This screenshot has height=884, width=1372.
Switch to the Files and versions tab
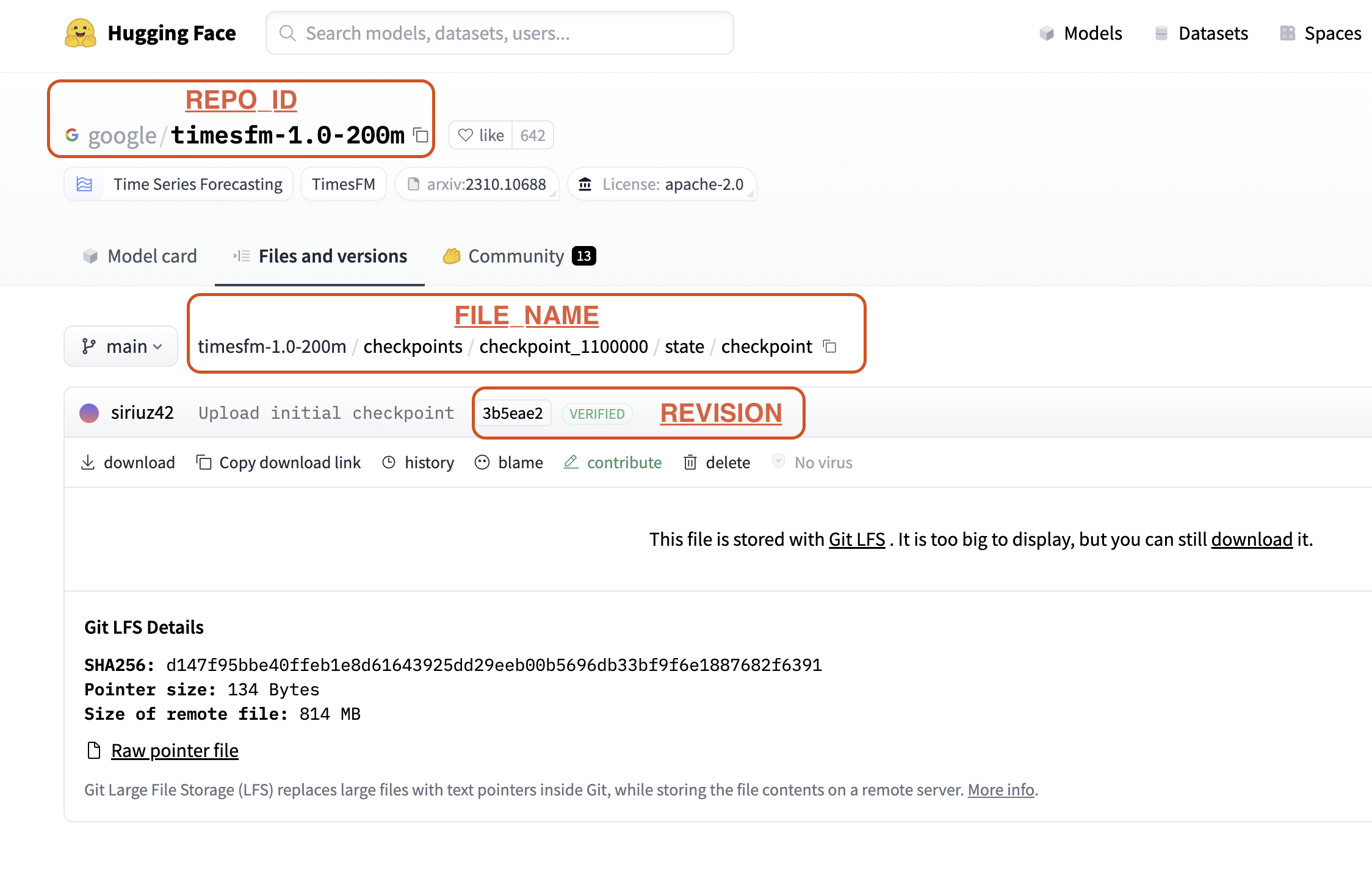click(x=320, y=256)
